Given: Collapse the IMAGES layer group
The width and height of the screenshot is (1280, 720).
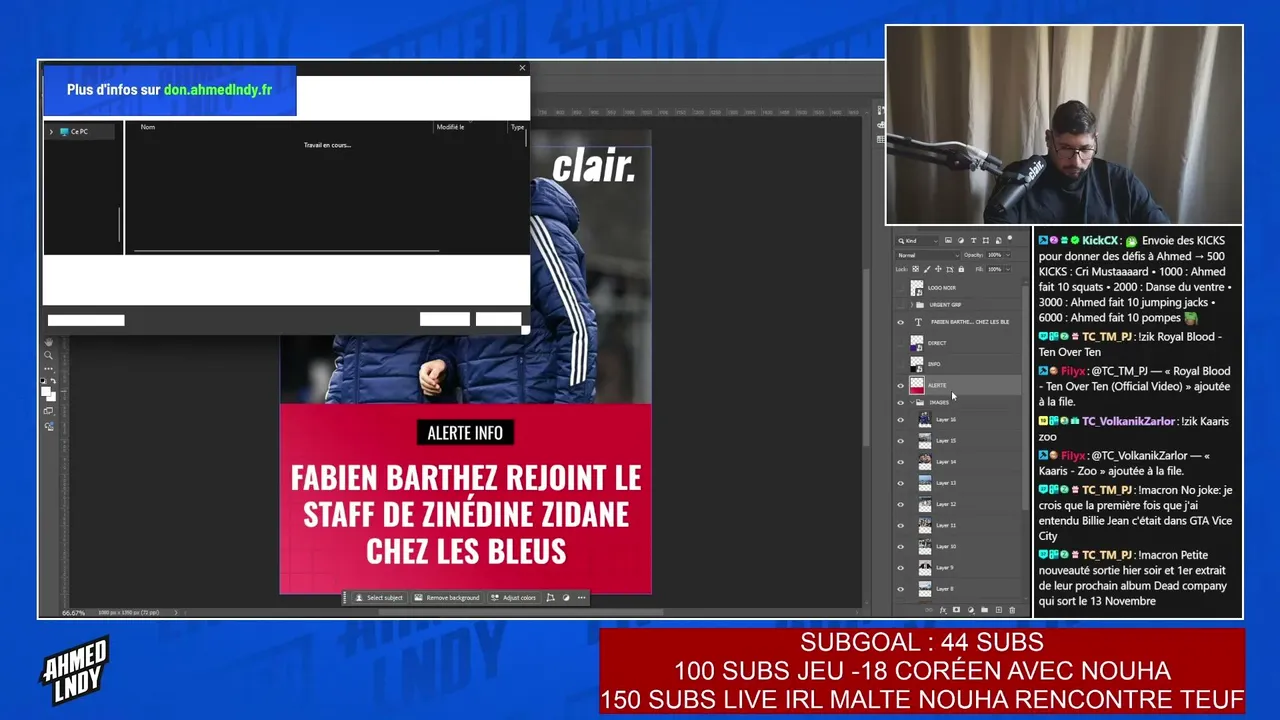Looking at the screenshot, I should 911,402.
